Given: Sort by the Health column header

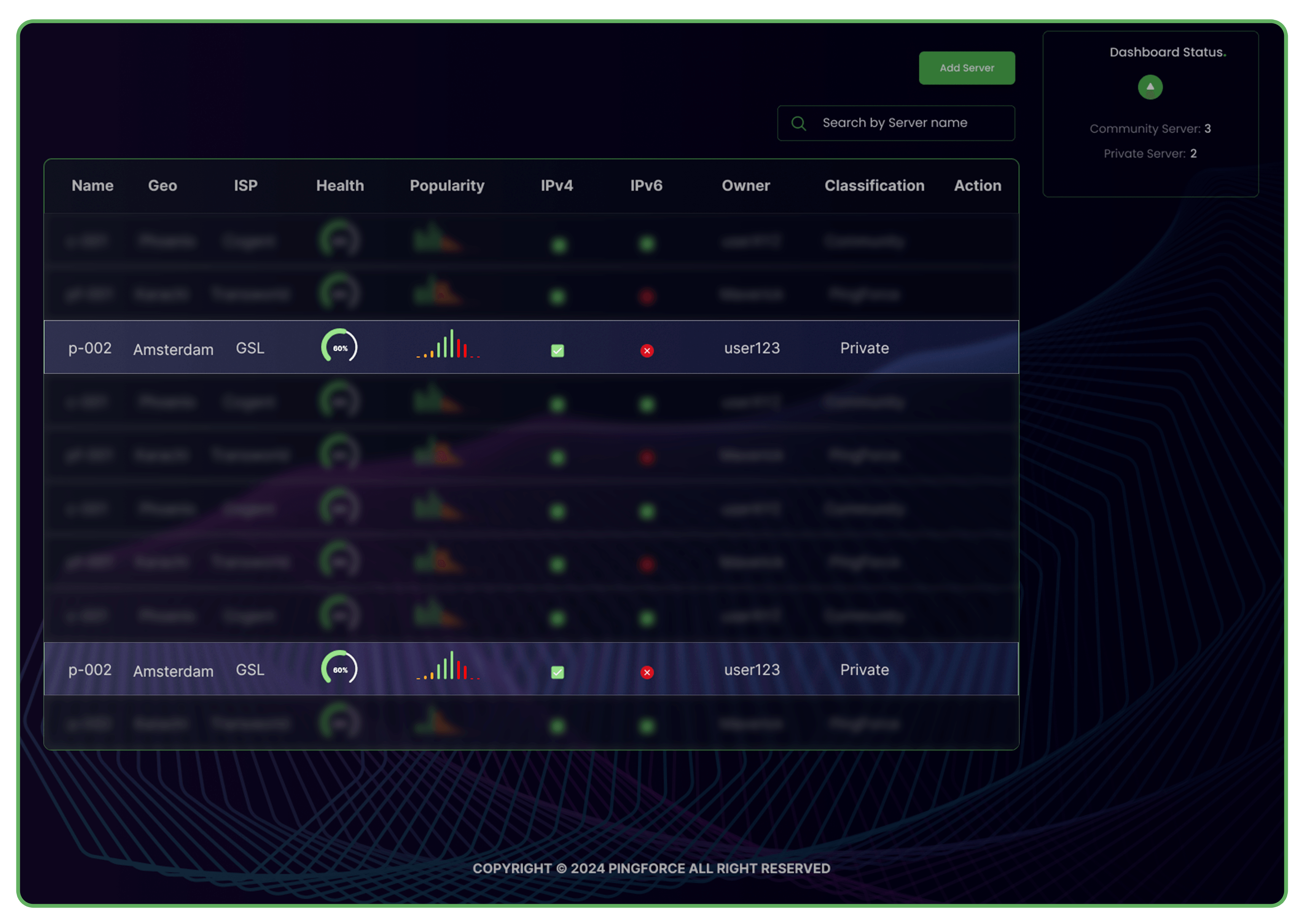Looking at the screenshot, I should pos(340,185).
